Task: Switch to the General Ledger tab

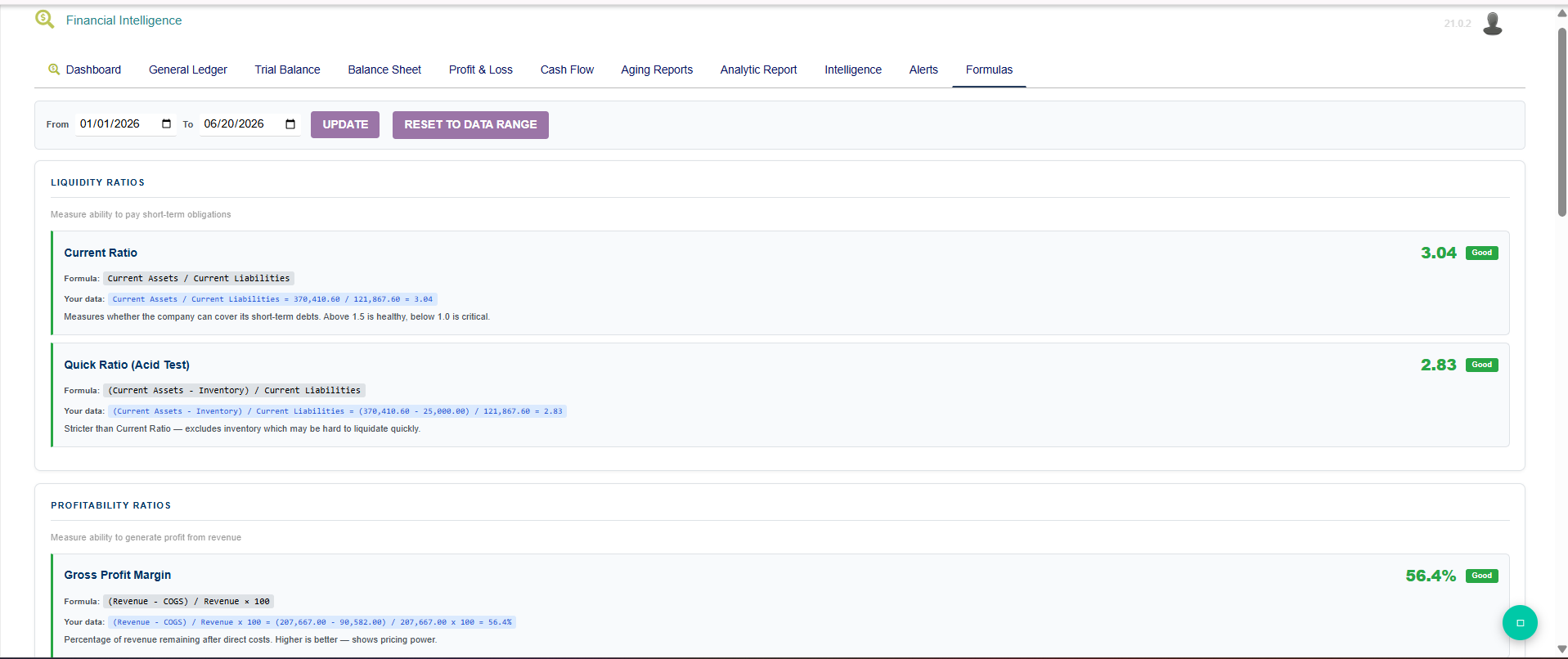Action: tap(188, 70)
